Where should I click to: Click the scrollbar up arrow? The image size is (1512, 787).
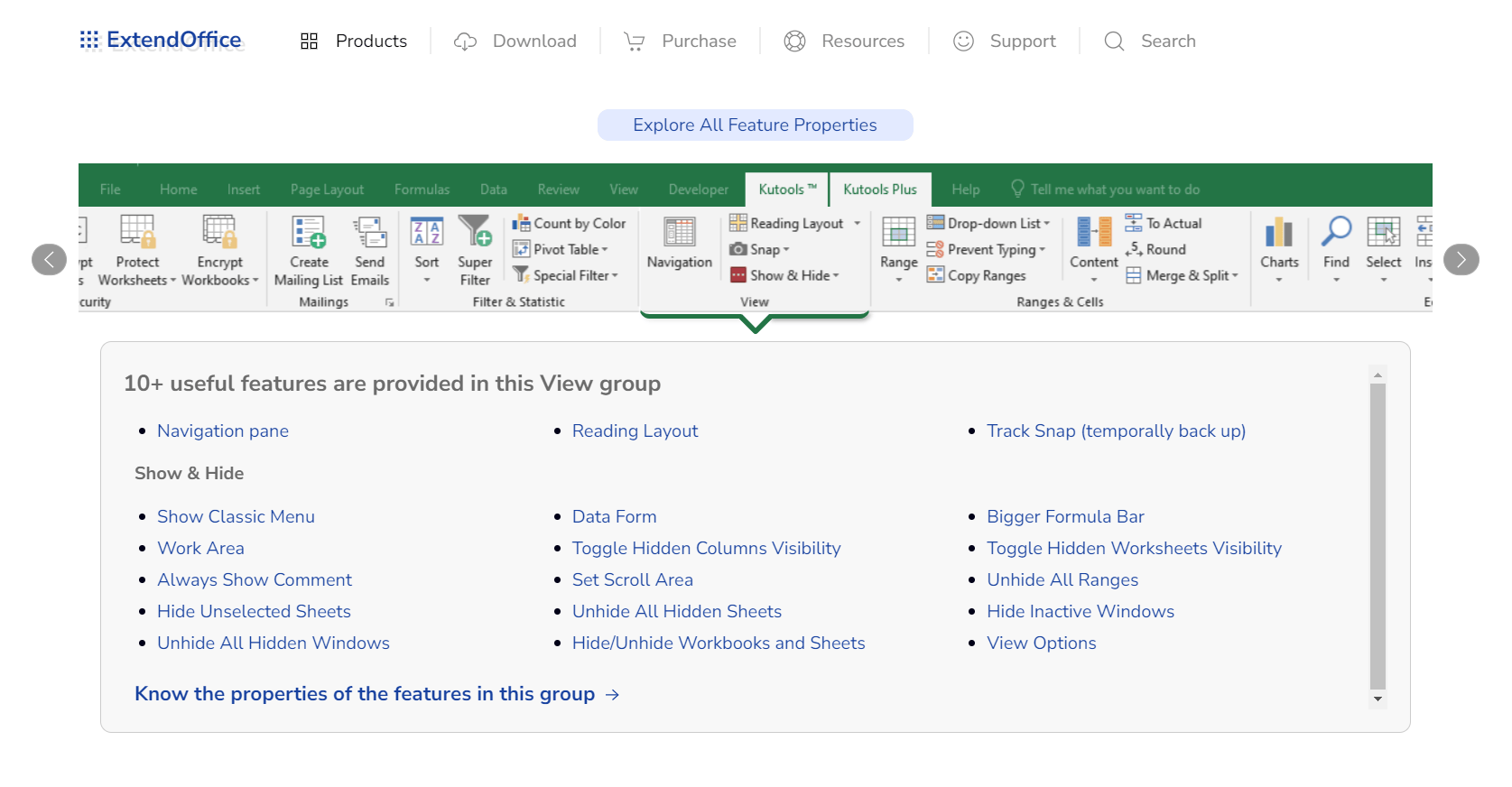1377,374
